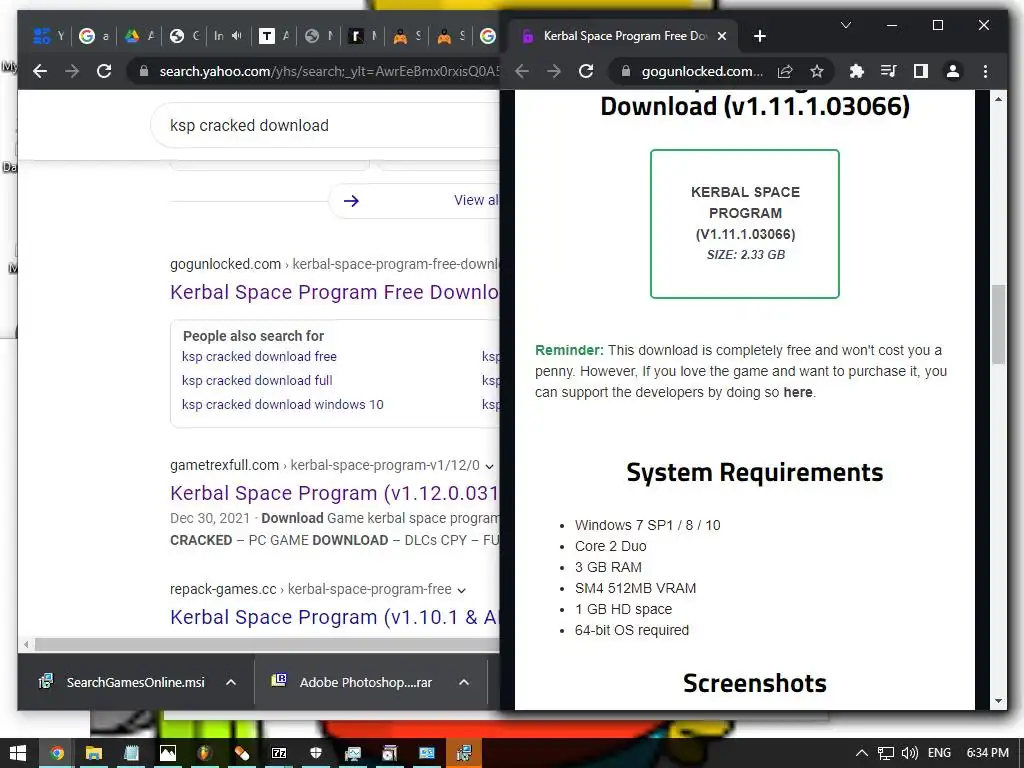Viewport: 1024px width, 768px height.
Task: Switch to the first game controller tab
Action: tap(408, 36)
